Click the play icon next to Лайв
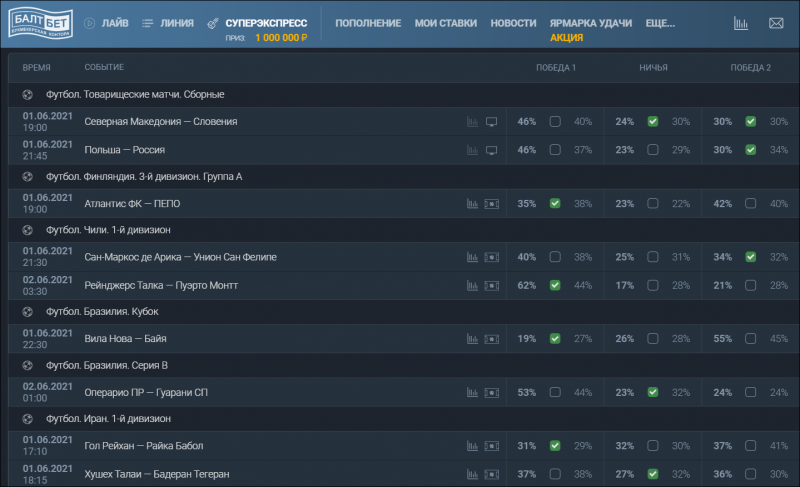This screenshot has width=800, height=487. tap(89, 23)
